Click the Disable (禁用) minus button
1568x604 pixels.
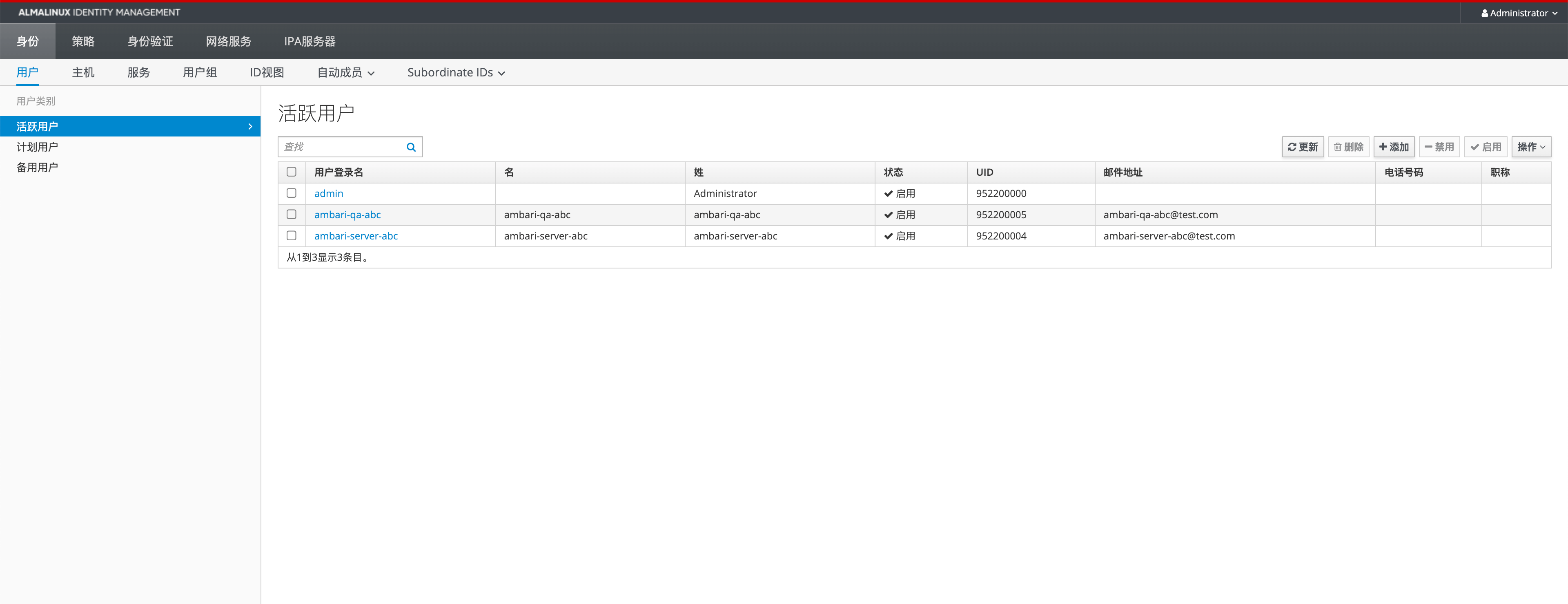pyautogui.click(x=1439, y=147)
